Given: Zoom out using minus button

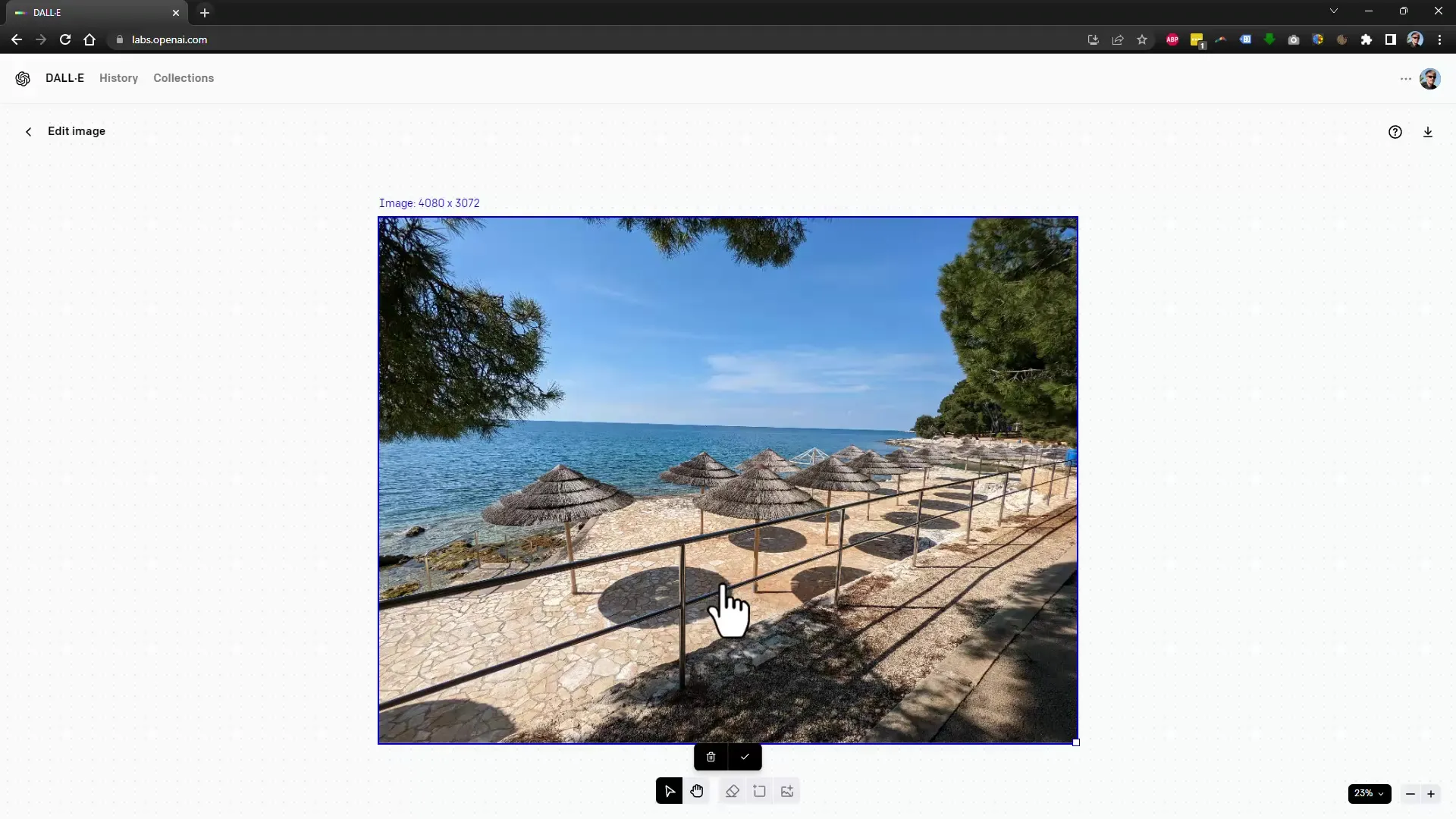Looking at the screenshot, I should pyautogui.click(x=1409, y=792).
